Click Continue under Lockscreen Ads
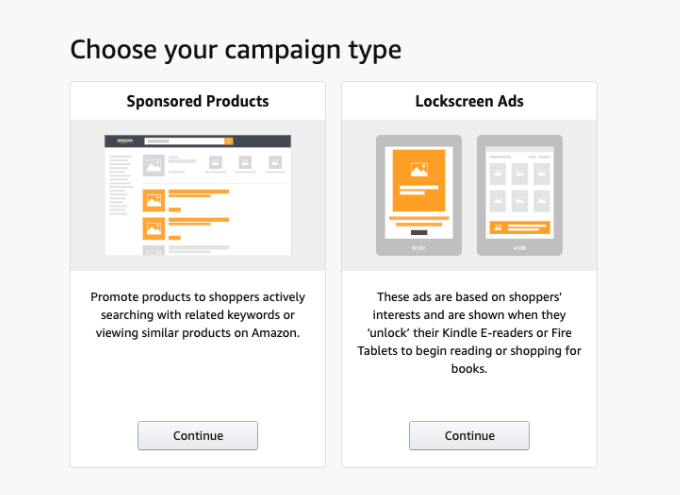Viewport: 680px width, 495px height. (x=469, y=435)
